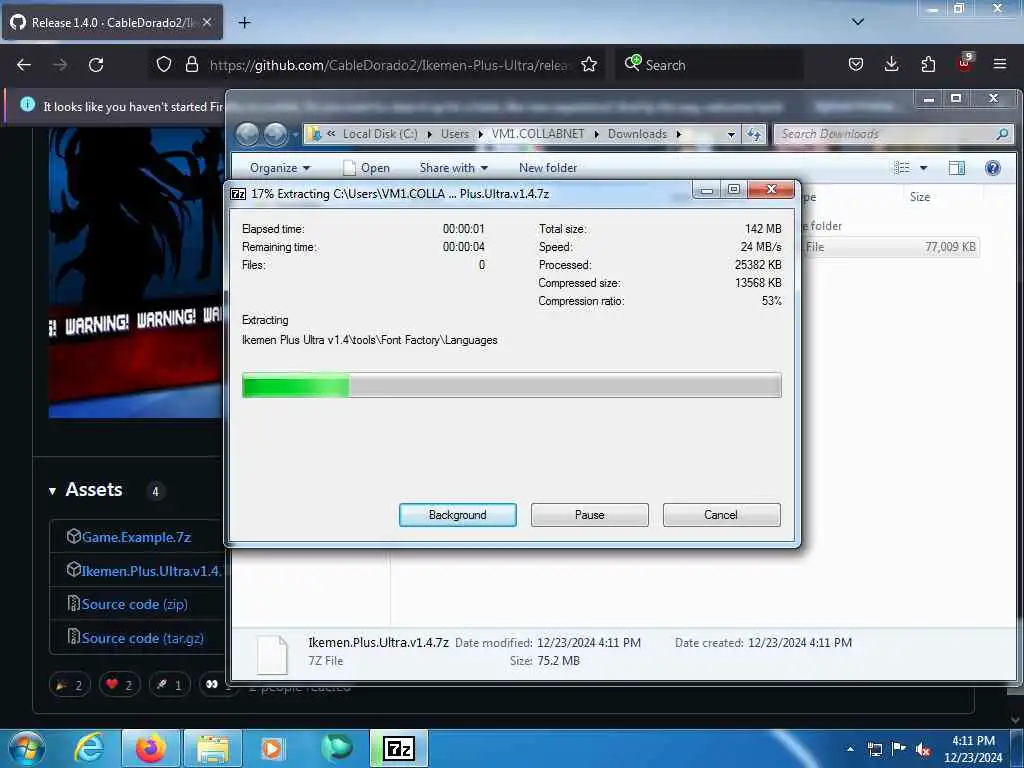This screenshot has height=768, width=1024.
Task: Bookmark this page with star icon
Action: click(x=589, y=65)
